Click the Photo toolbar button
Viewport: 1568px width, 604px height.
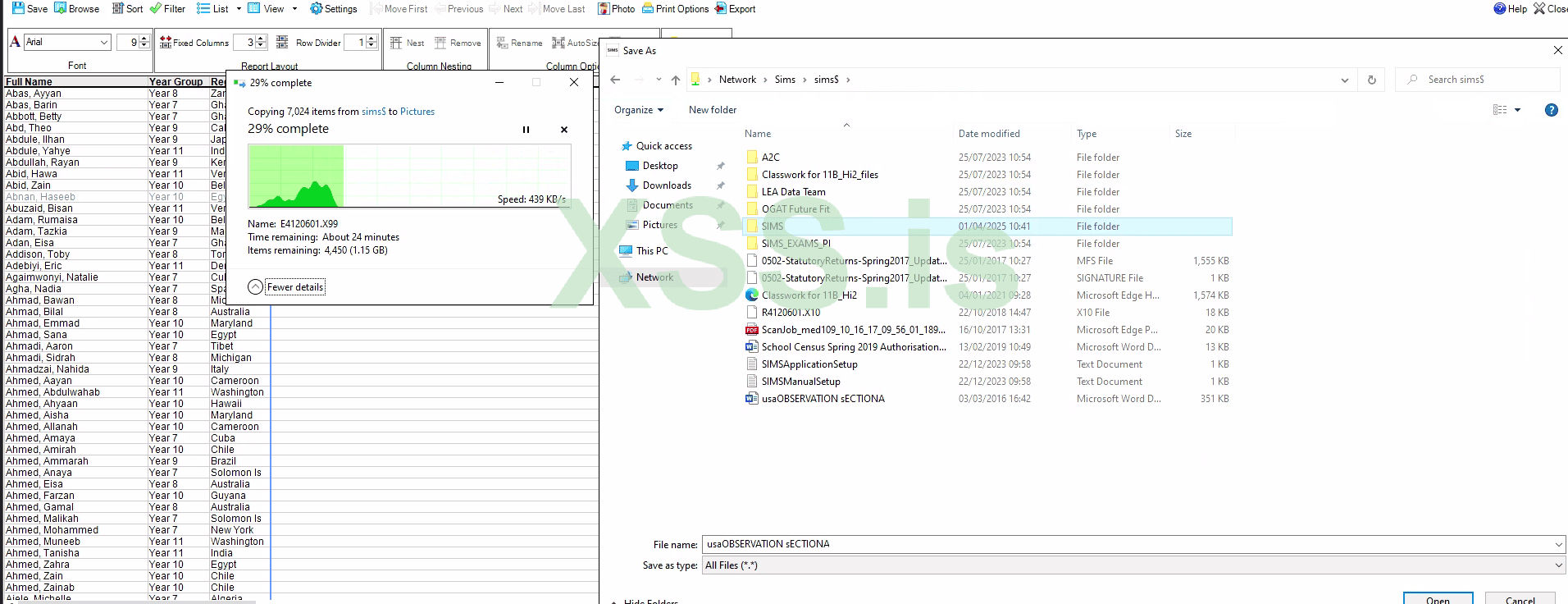tap(617, 9)
